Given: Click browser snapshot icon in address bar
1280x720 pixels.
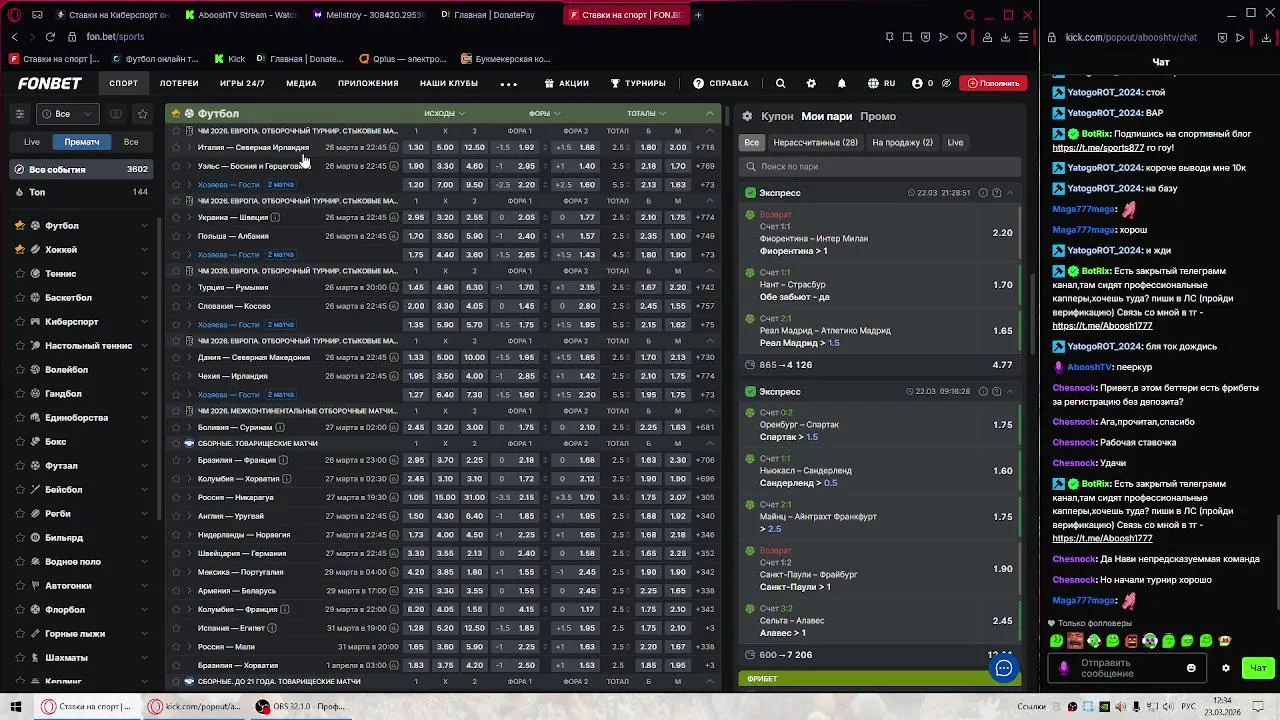Looking at the screenshot, I should (x=908, y=37).
